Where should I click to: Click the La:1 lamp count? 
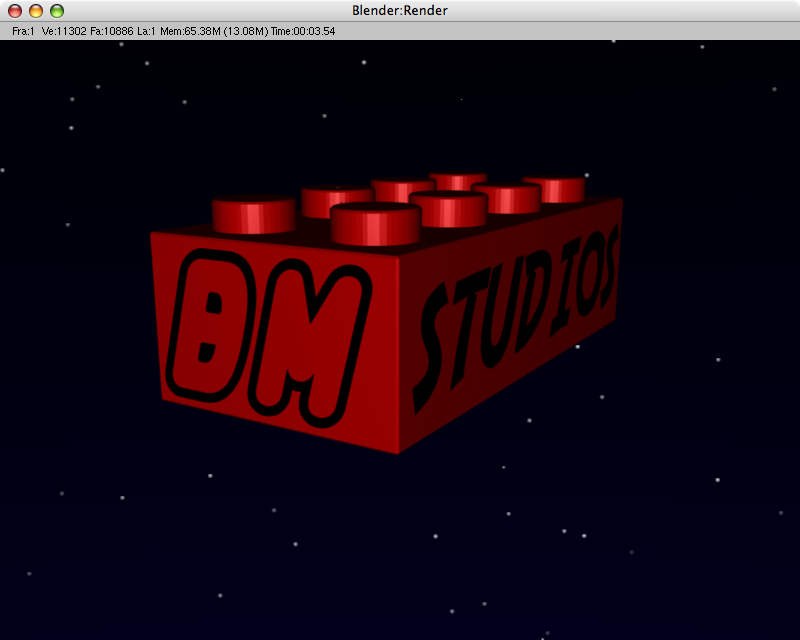[146, 32]
